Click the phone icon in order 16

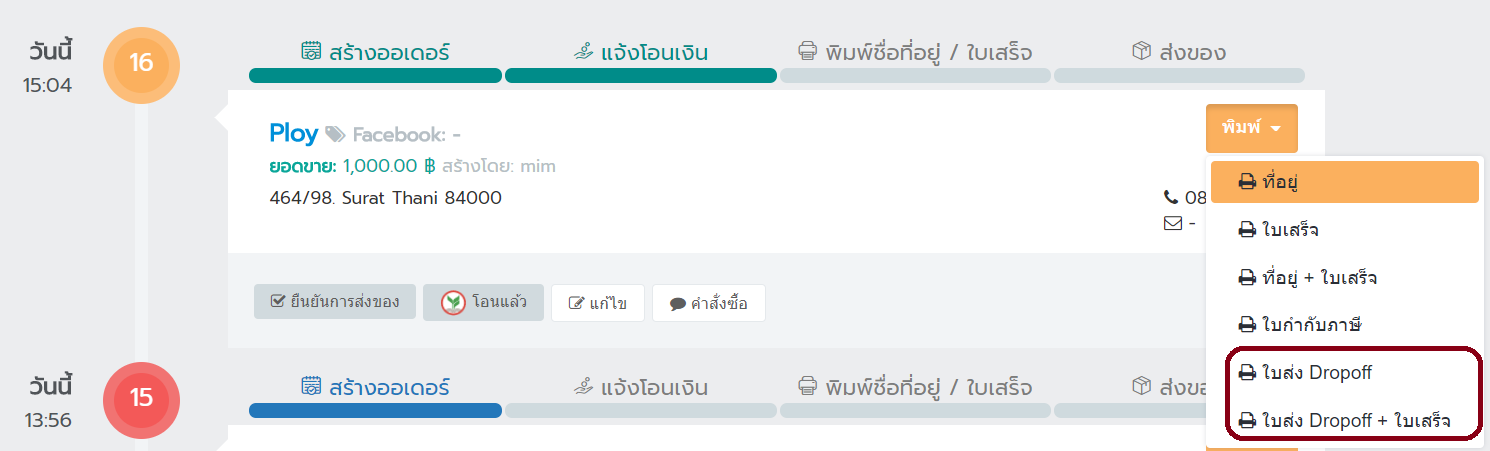click(x=1171, y=197)
